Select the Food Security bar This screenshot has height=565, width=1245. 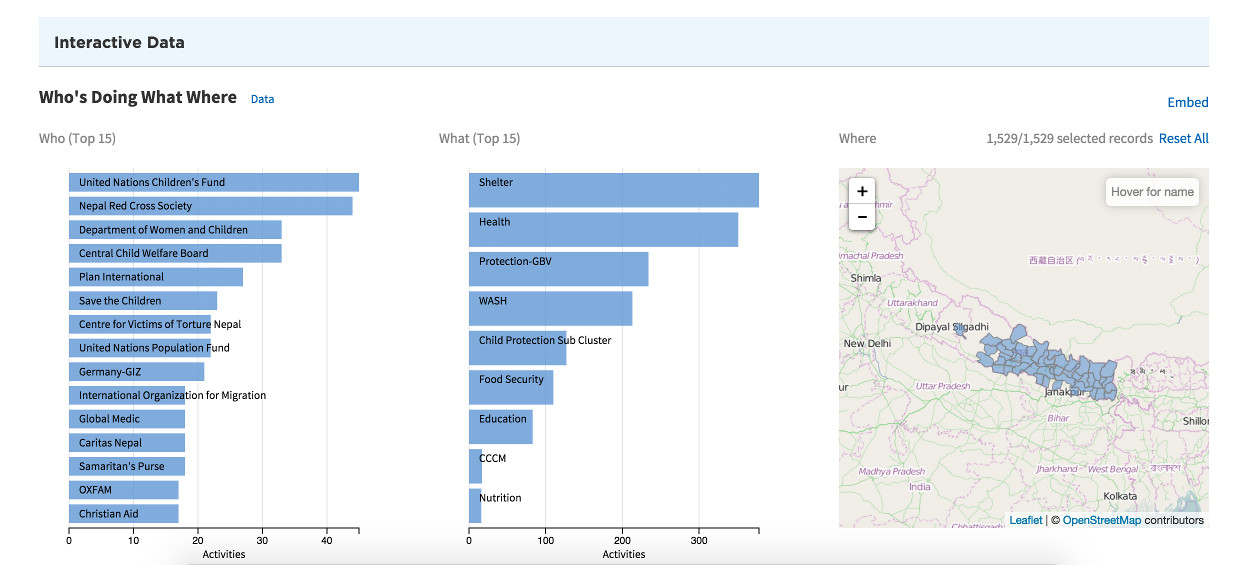tap(511, 387)
